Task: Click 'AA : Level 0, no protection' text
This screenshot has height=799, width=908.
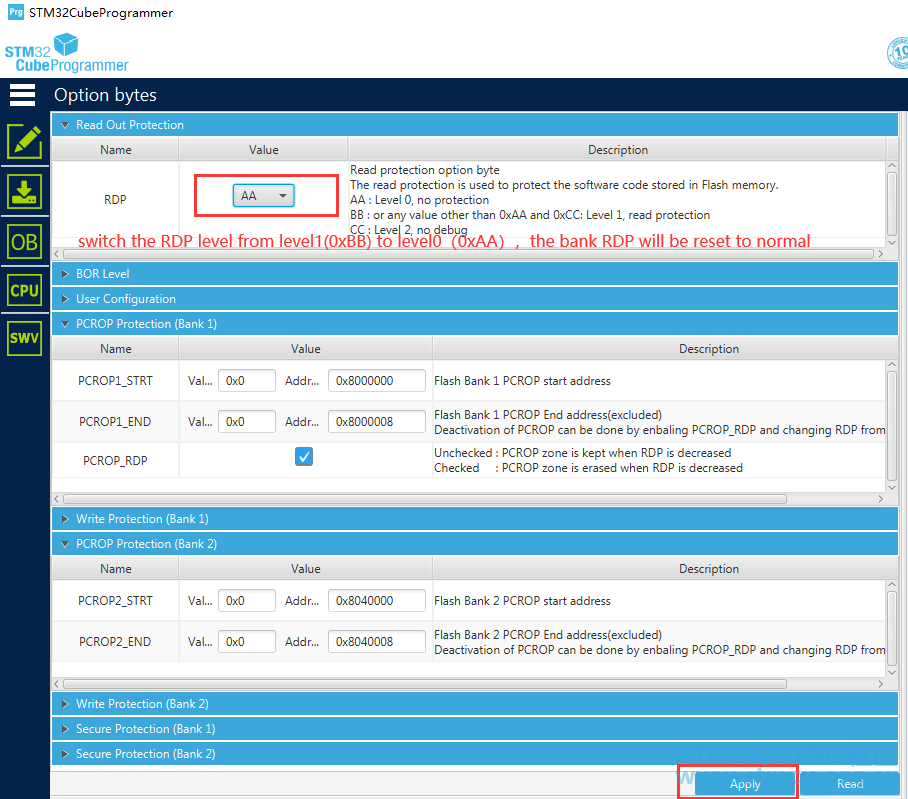Action: pos(419,200)
